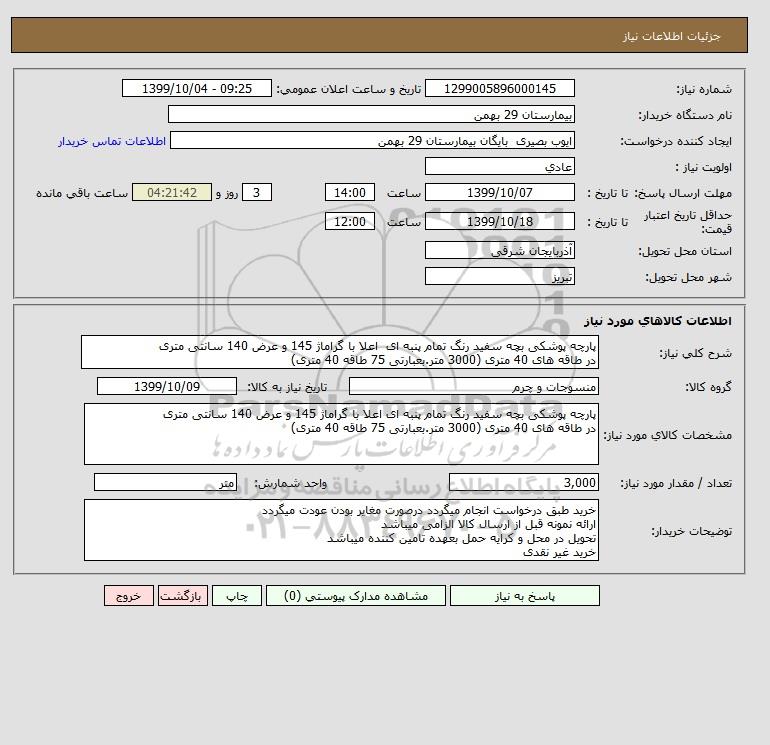Click the واحد شمارش label

[290, 483]
